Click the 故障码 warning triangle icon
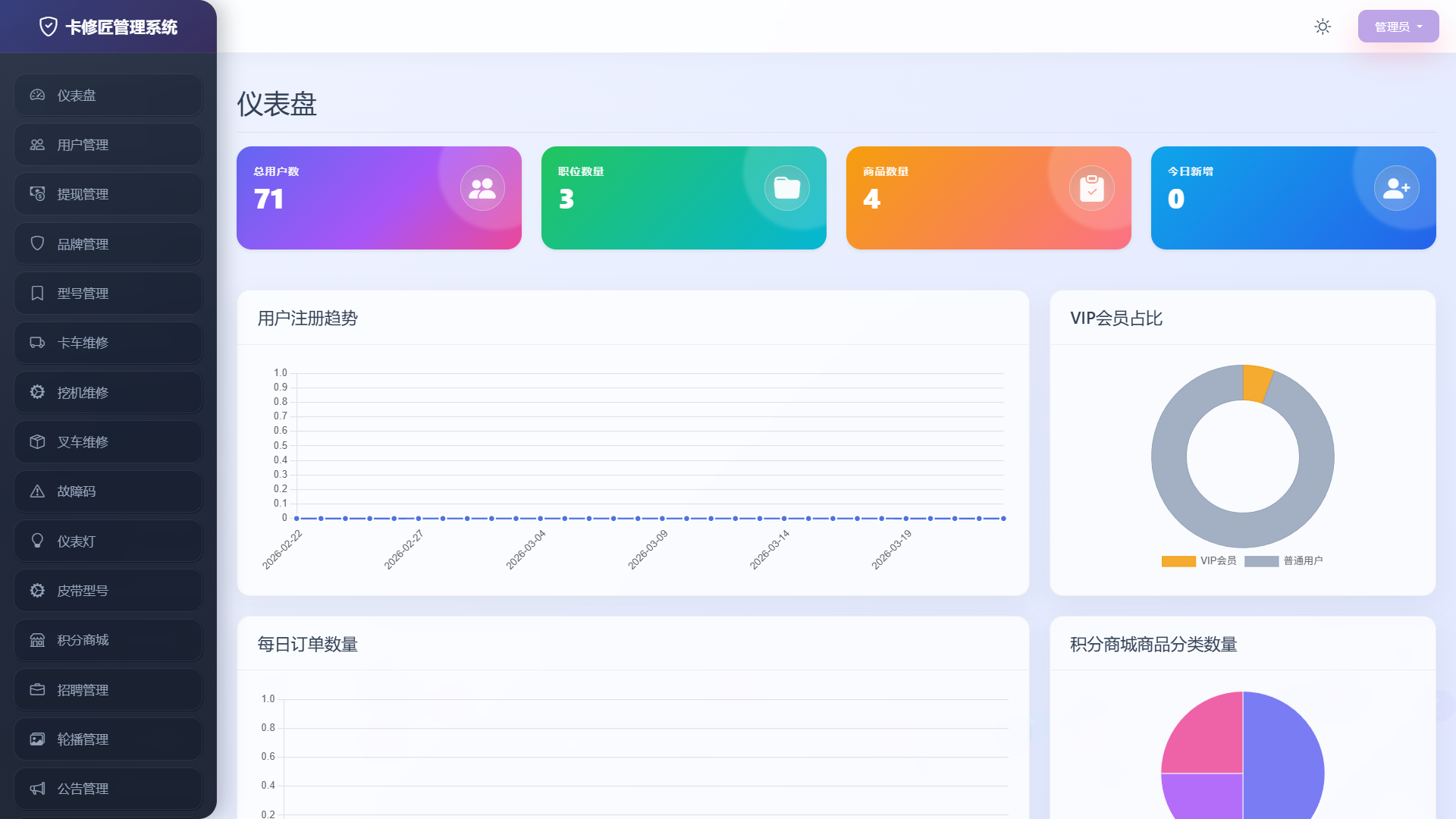 [x=37, y=491]
